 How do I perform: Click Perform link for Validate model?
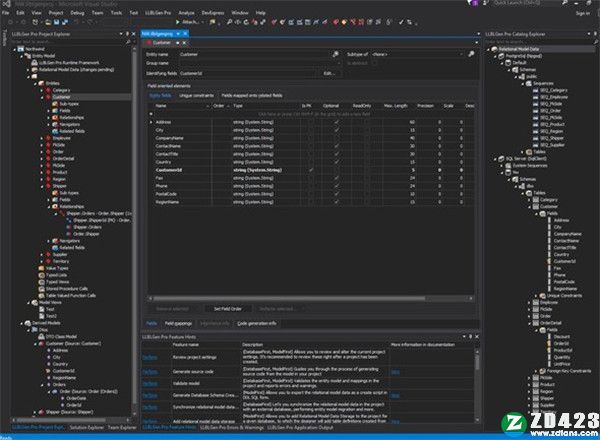(x=150, y=383)
